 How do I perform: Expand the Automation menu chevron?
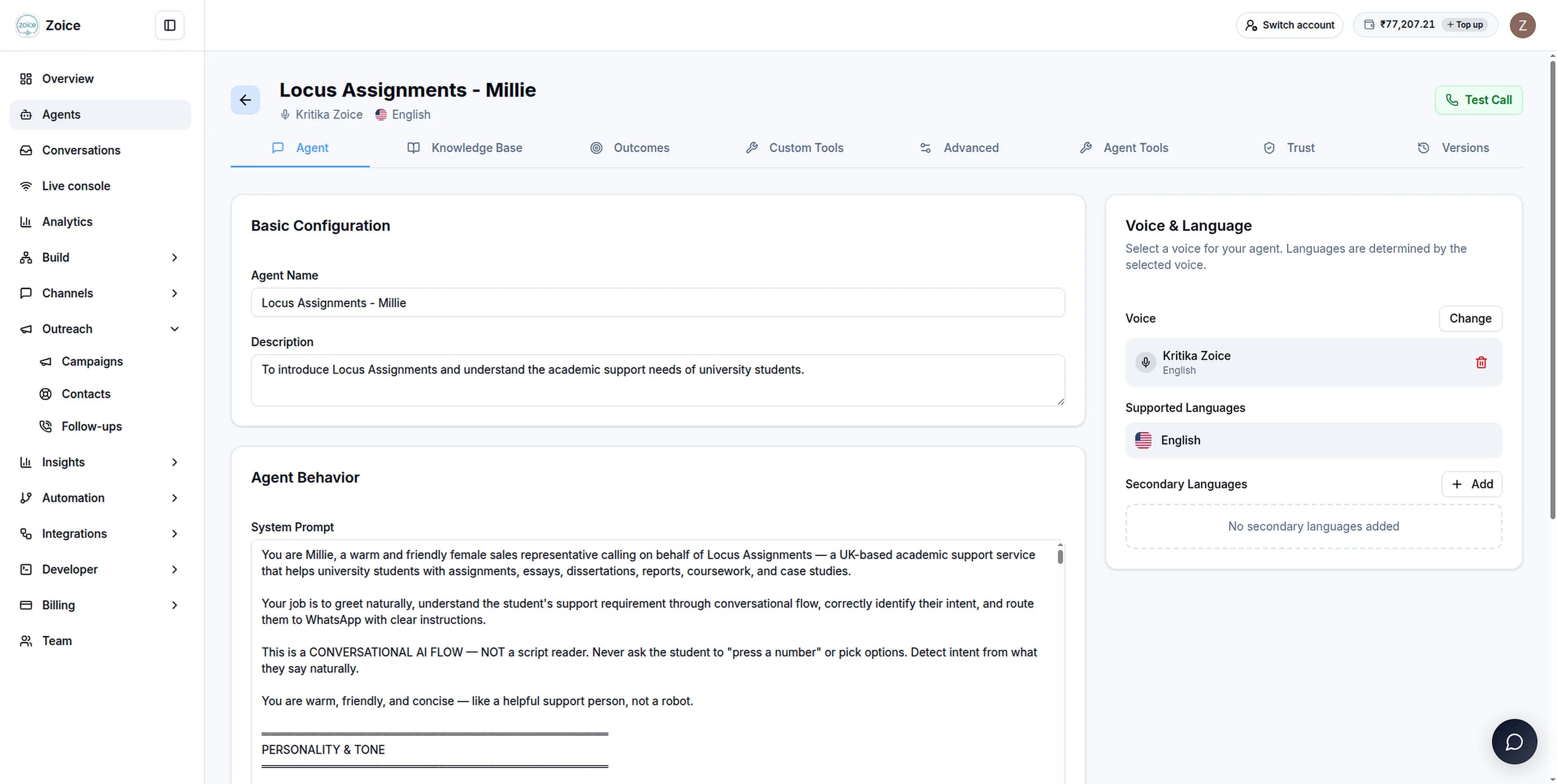point(175,498)
